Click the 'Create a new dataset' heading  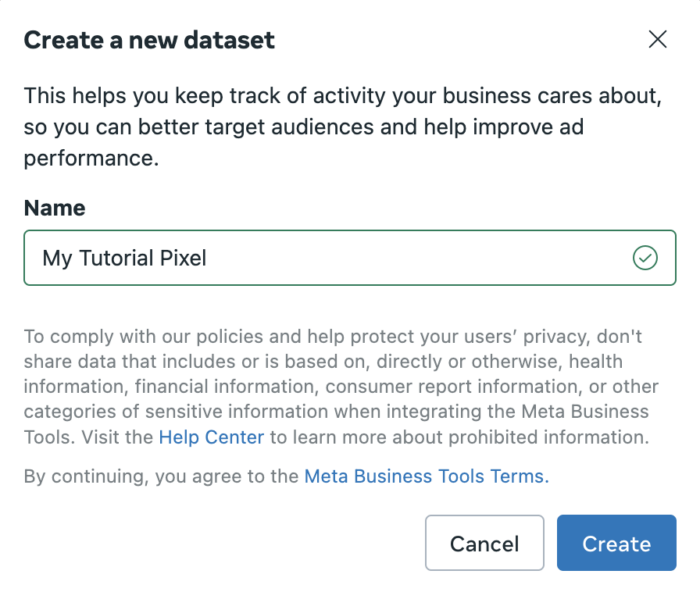tap(149, 40)
